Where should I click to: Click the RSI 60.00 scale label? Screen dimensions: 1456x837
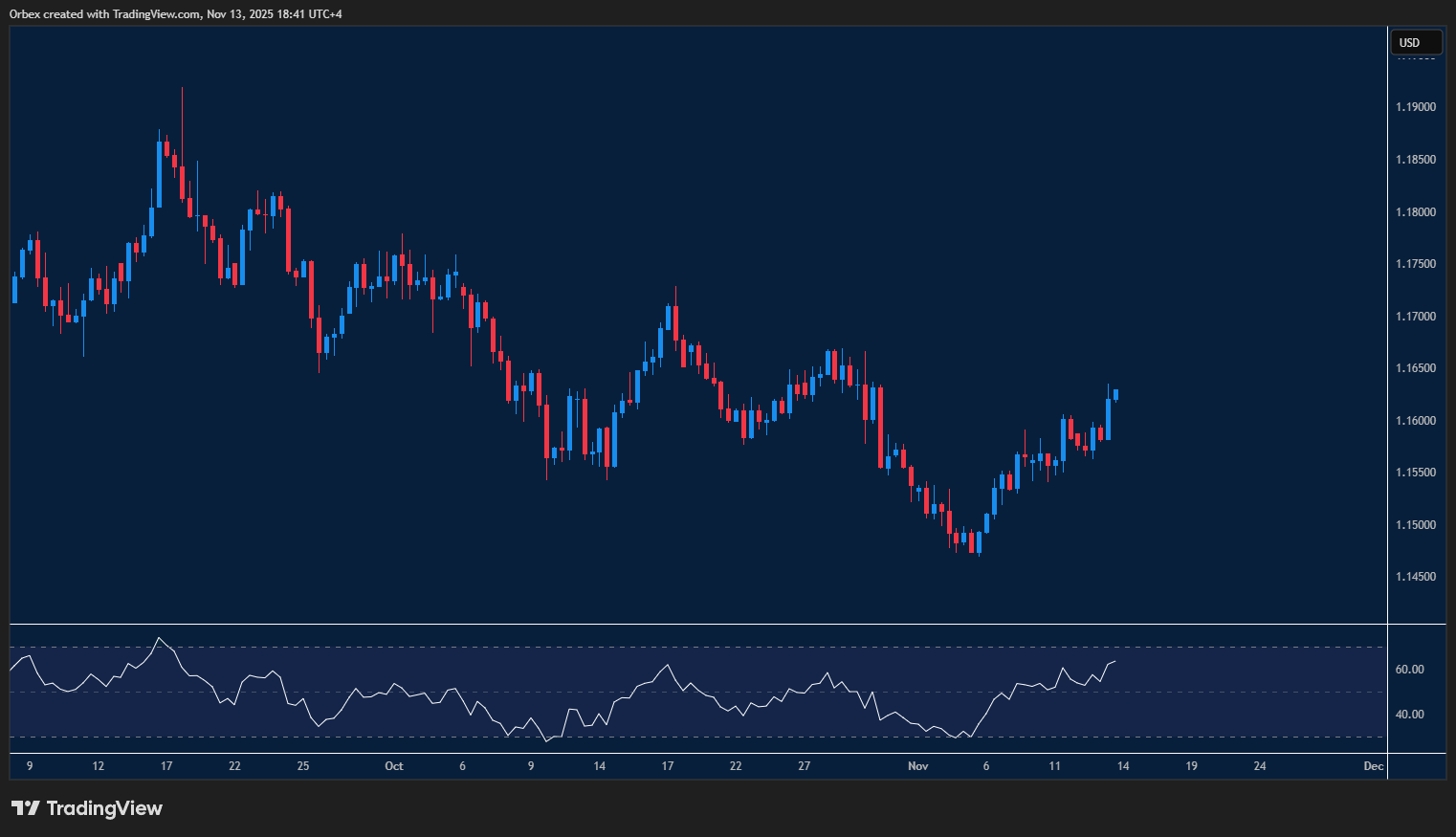[1409, 670]
